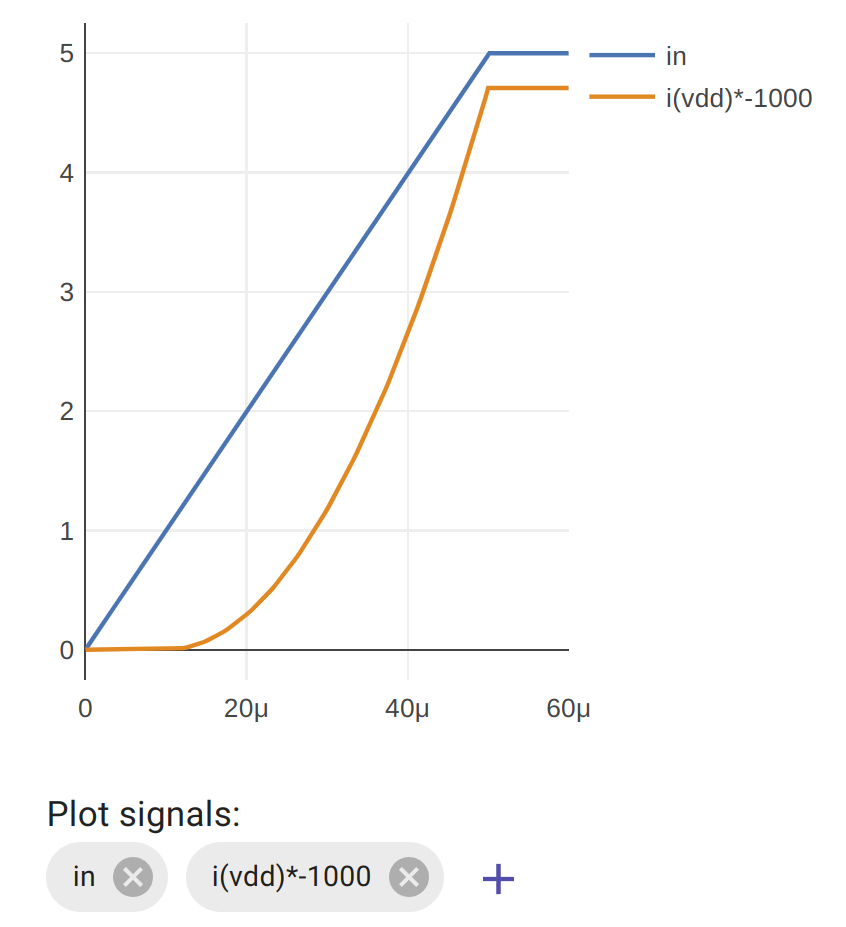Click the i(vdd)*-1000 chip label
The height and width of the screenshot is (927, 846).
click(x=291, y=876)
